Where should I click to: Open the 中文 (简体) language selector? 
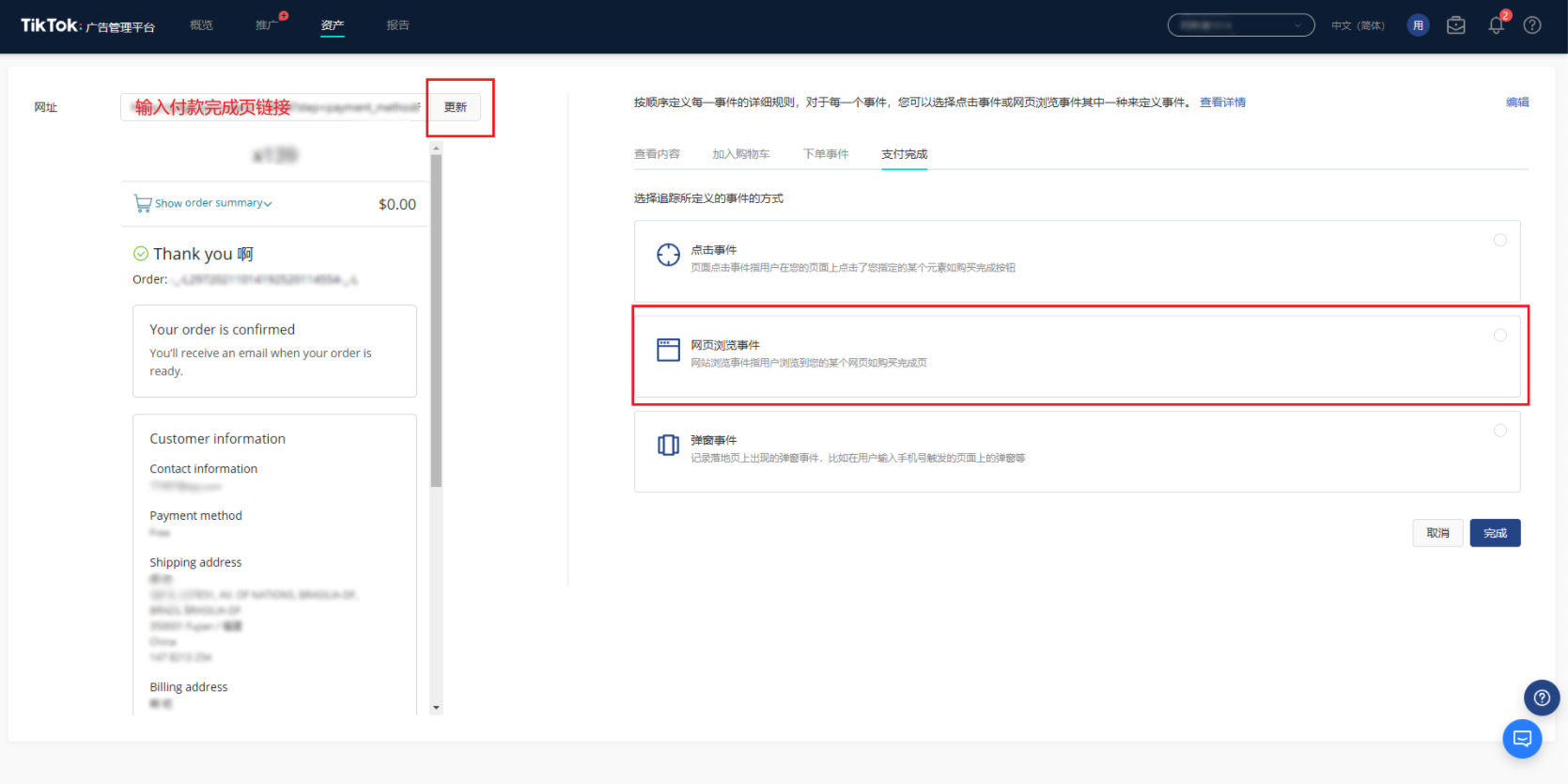[1357, 25]
